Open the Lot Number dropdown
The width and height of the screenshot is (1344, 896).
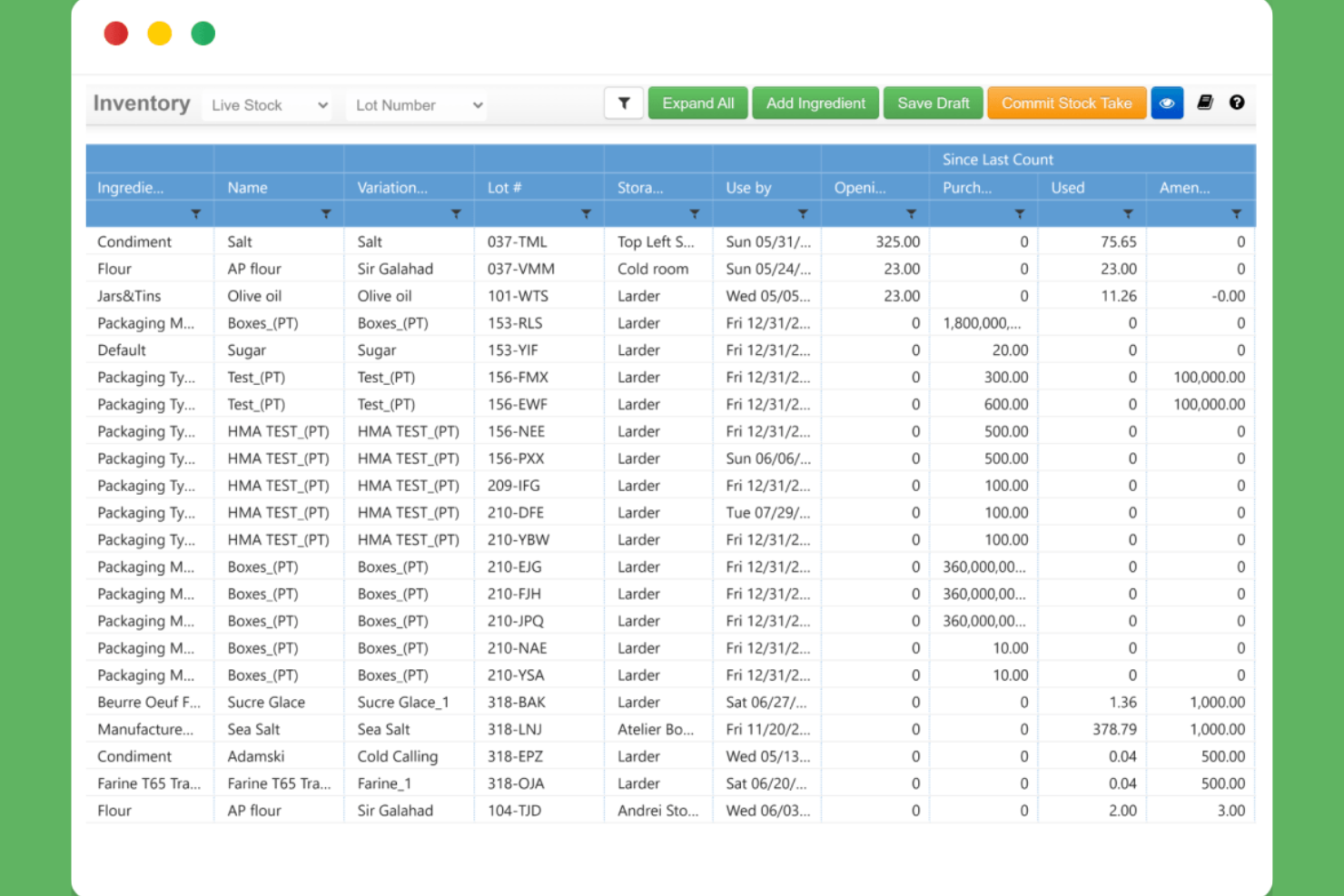418,105
